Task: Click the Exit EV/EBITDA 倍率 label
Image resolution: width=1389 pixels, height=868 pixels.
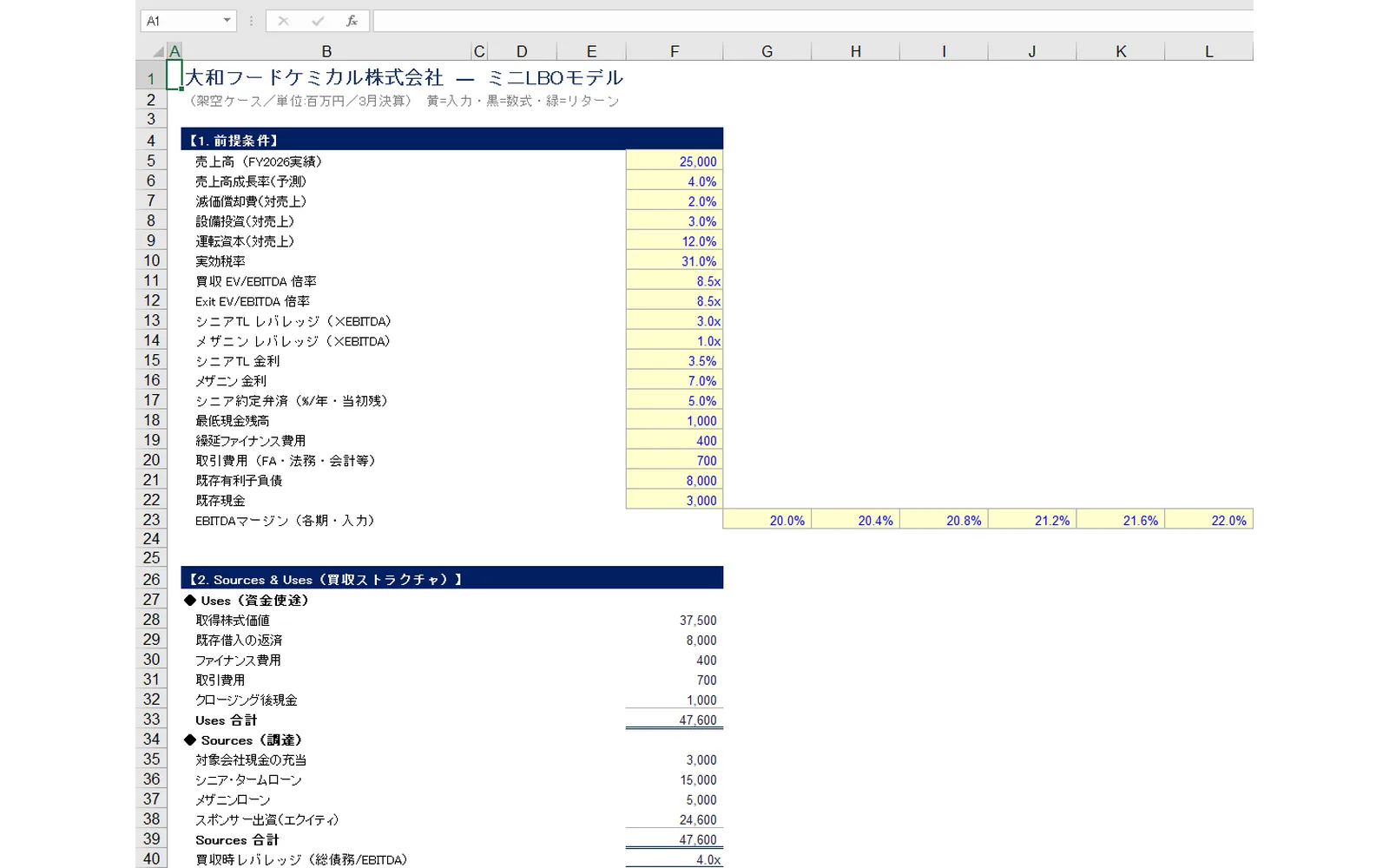Action: pyautogui.click(x=252, y=301)
